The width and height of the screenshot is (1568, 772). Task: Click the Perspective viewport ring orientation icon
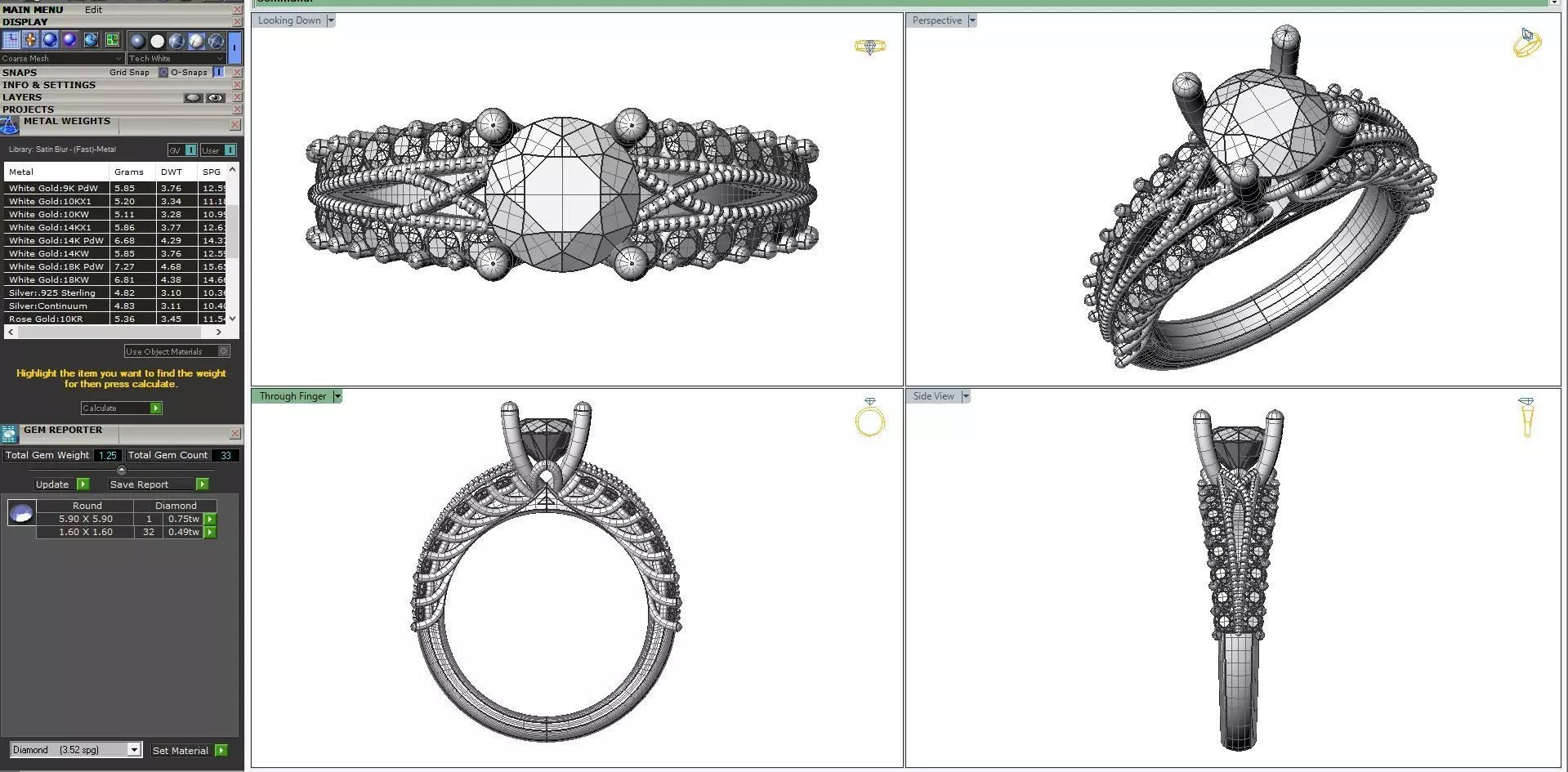tap(1526, 42)
